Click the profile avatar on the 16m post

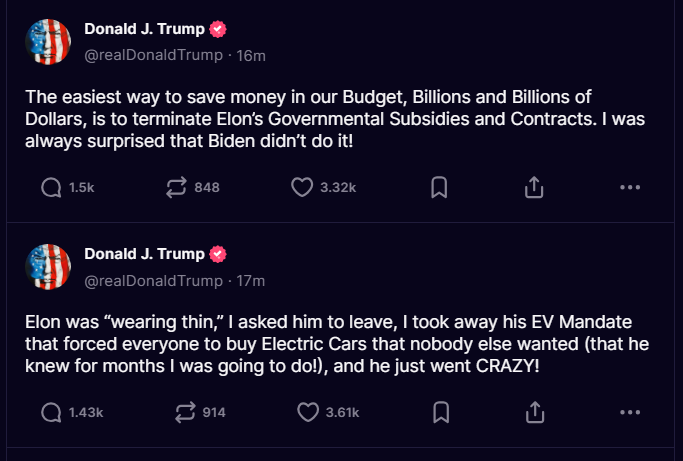[x=48, y=42]
